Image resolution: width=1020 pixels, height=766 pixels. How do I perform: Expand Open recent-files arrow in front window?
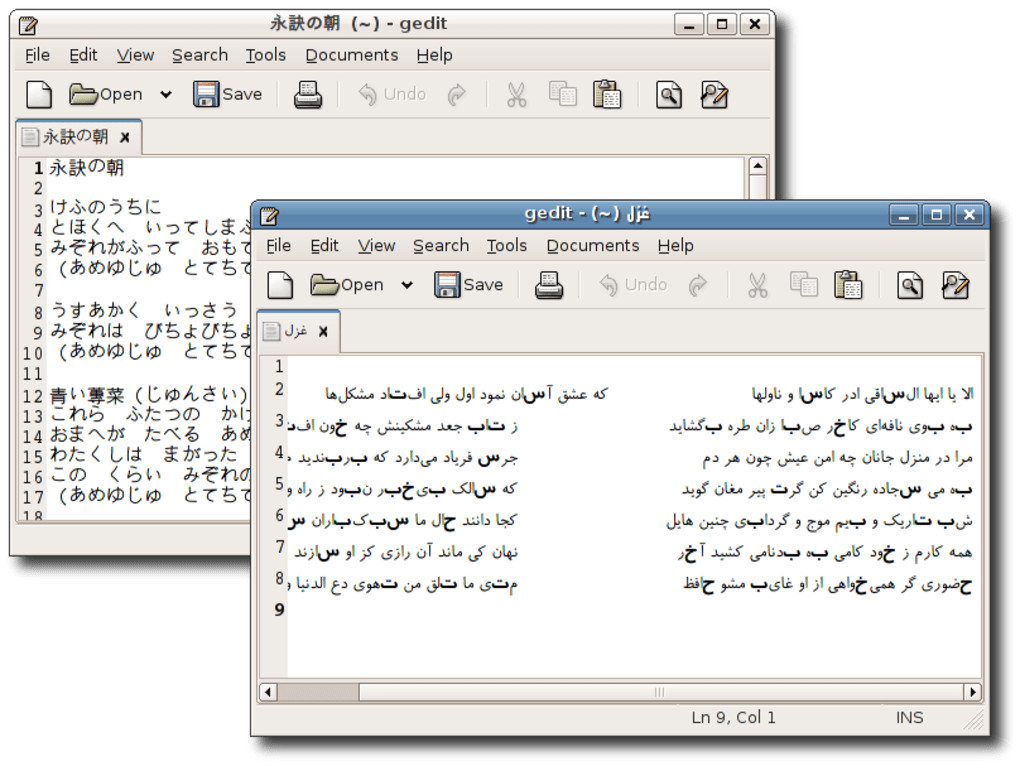coord(407,285)
